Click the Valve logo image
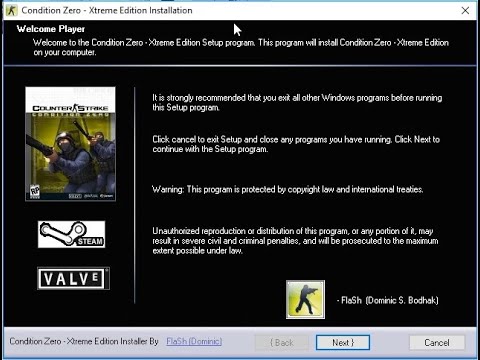The height and width of the screenshot is (360, 480). point(73,278)
